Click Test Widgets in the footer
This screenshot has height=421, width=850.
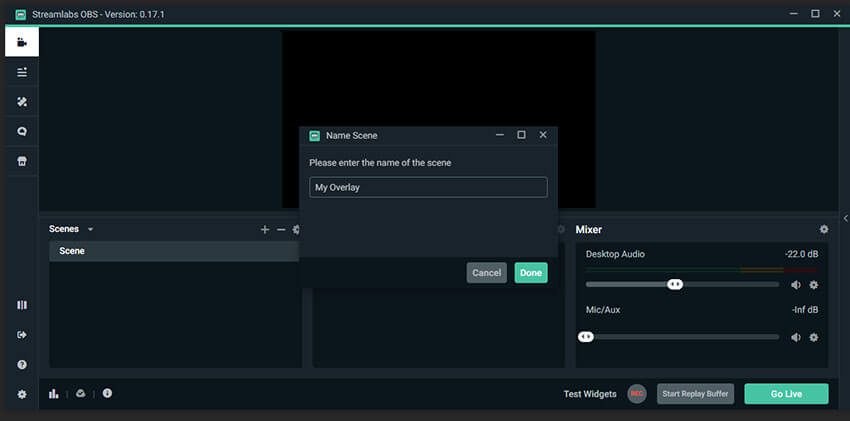click(x=590, y=394)
